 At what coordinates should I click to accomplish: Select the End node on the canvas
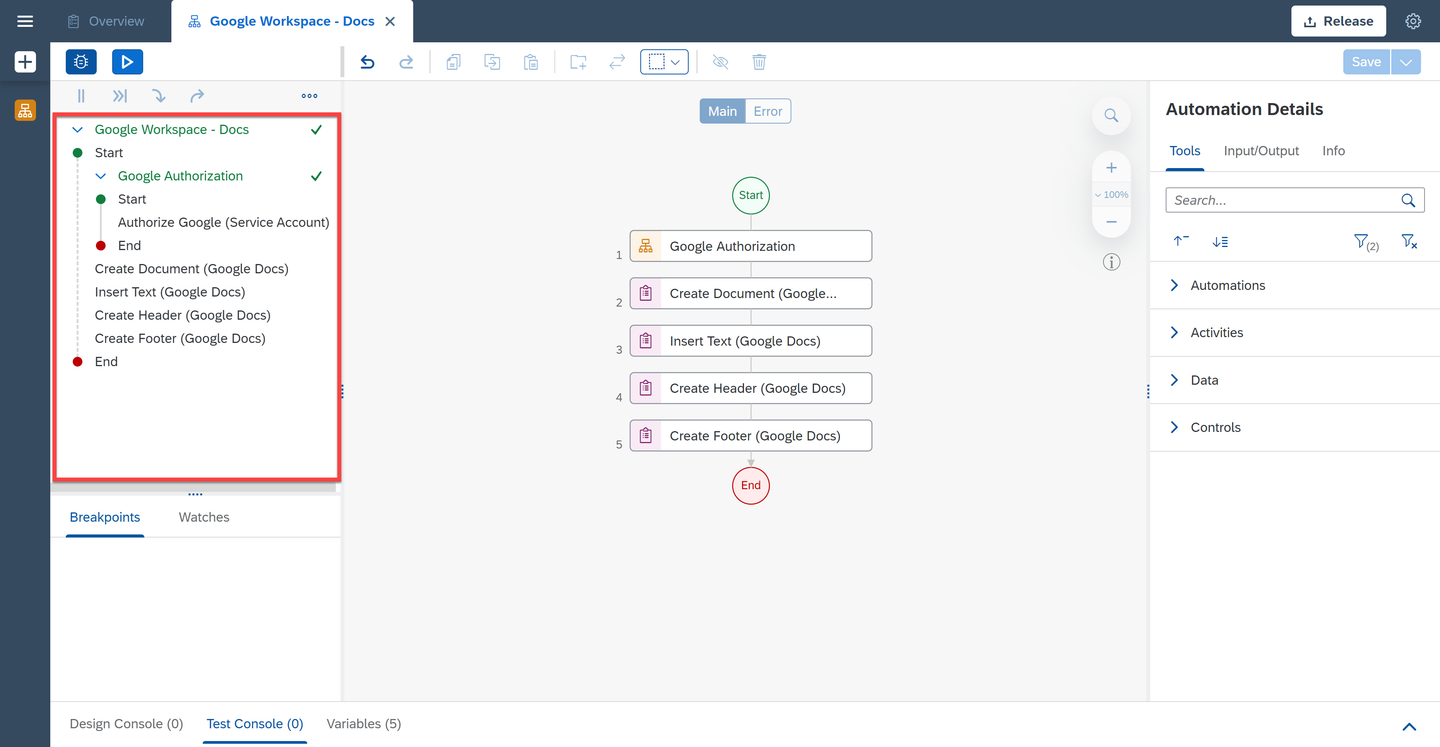click(x=751, y=485)
